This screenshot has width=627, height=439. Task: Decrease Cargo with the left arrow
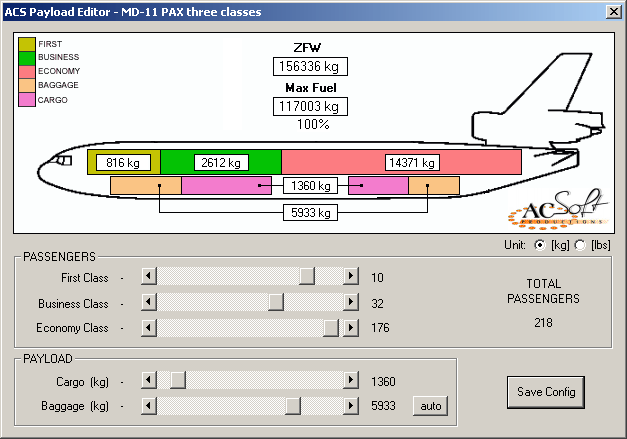[x=148, y=380]
